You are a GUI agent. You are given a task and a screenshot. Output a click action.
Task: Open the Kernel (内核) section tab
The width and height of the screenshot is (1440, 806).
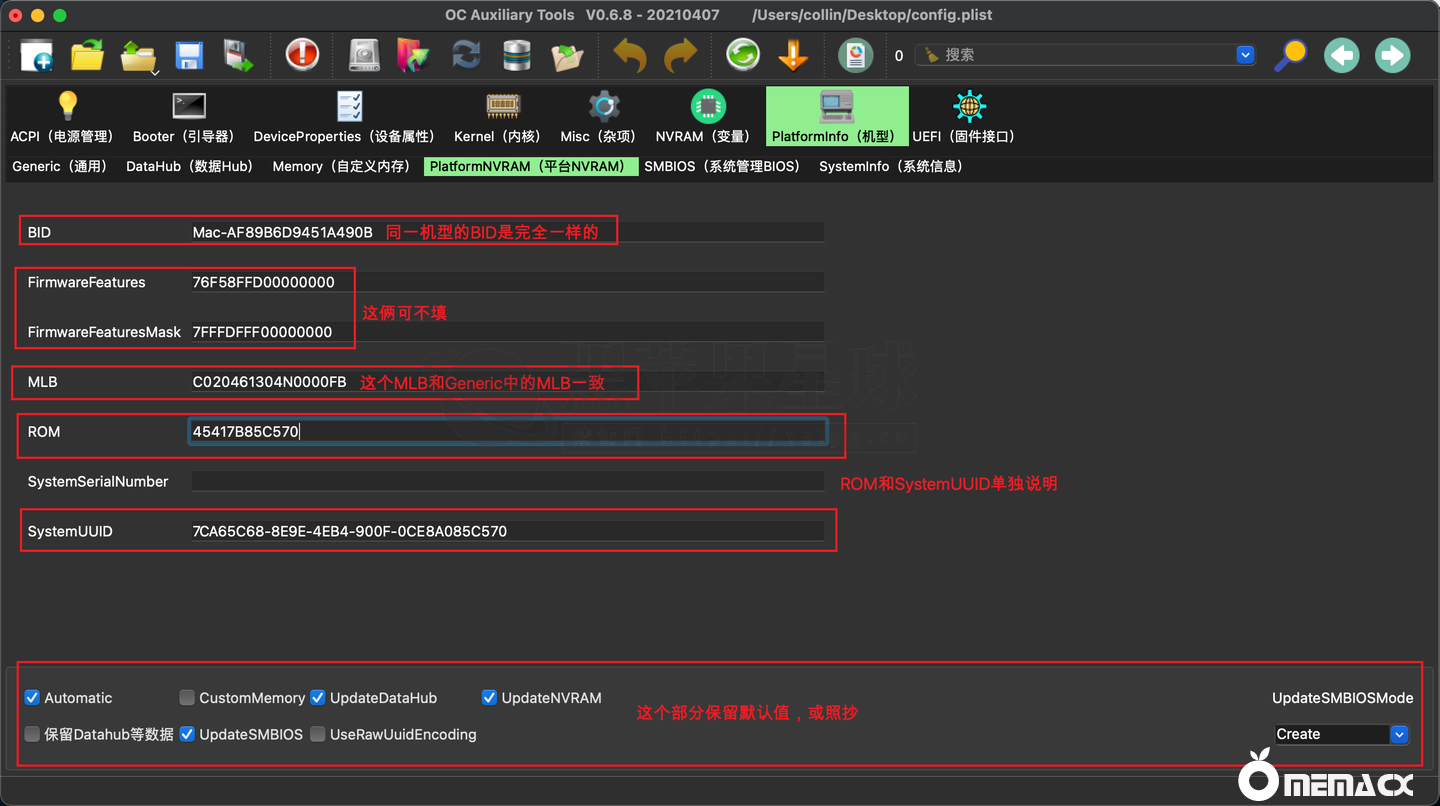(497, 118)
